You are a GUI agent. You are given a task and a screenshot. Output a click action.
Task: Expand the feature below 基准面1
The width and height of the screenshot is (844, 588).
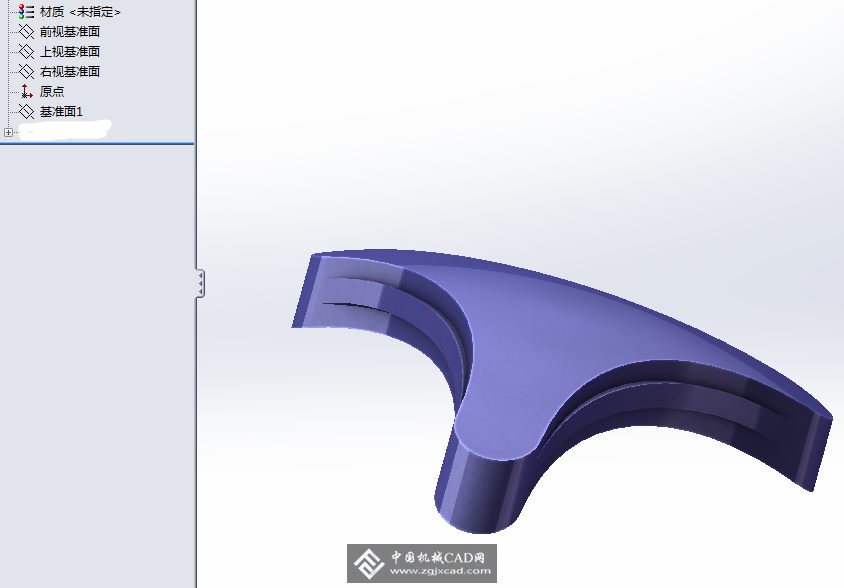[8, 132]
